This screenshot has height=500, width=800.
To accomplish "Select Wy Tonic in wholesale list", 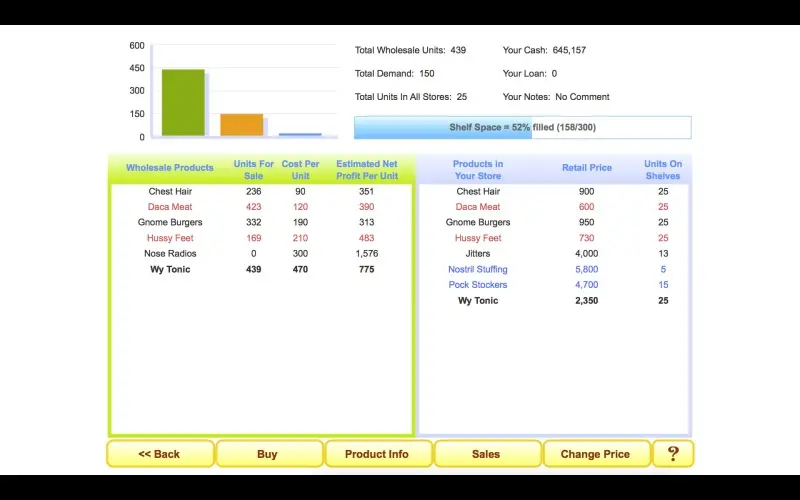I will click(170, 269).
